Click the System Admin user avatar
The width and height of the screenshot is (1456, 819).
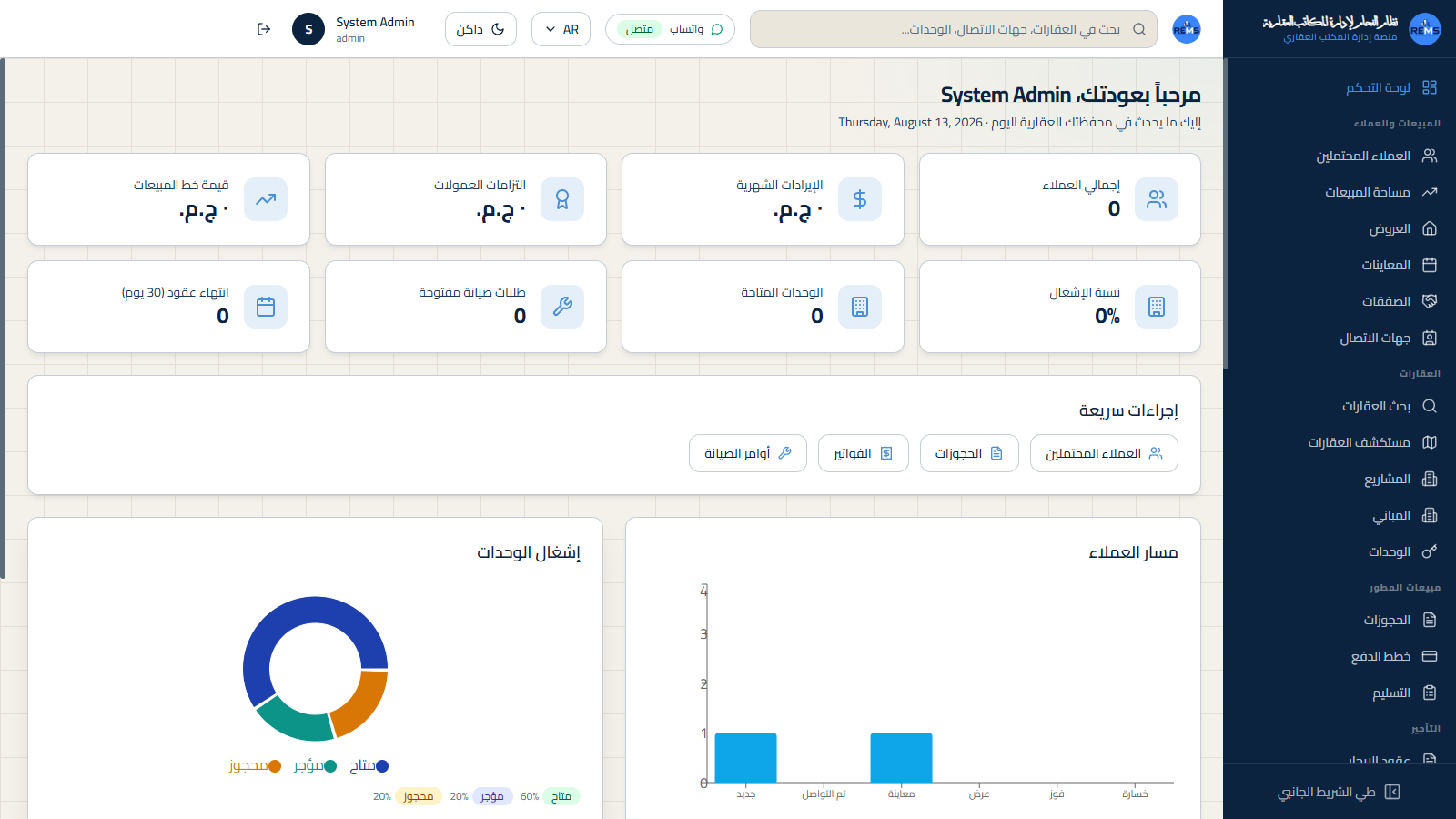click(x=308, y=29)
